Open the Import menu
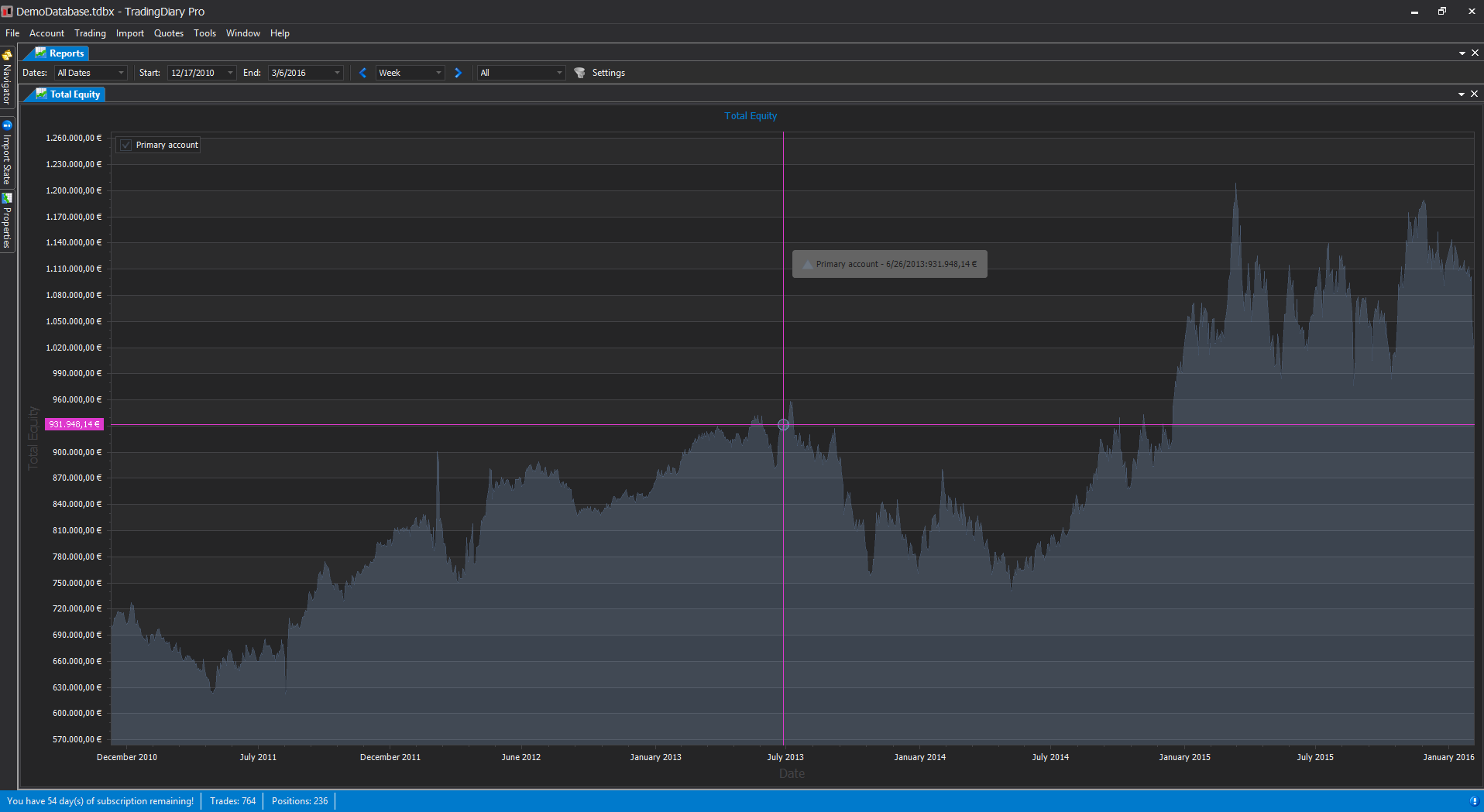Viewport: 1484px width, 812px height. coord(130,33)
